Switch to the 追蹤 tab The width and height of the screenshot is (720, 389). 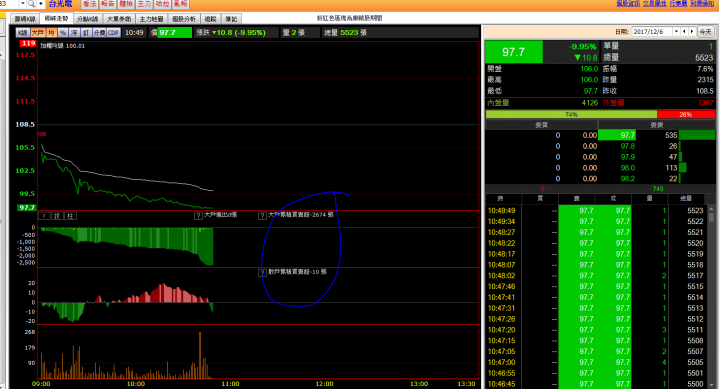(x=211, y=19)
